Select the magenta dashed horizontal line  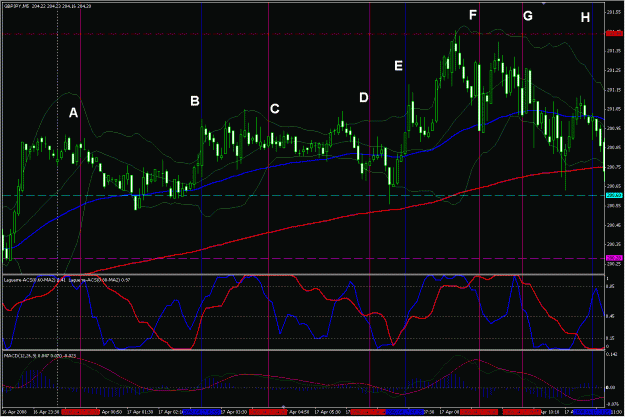click(303, 258)
